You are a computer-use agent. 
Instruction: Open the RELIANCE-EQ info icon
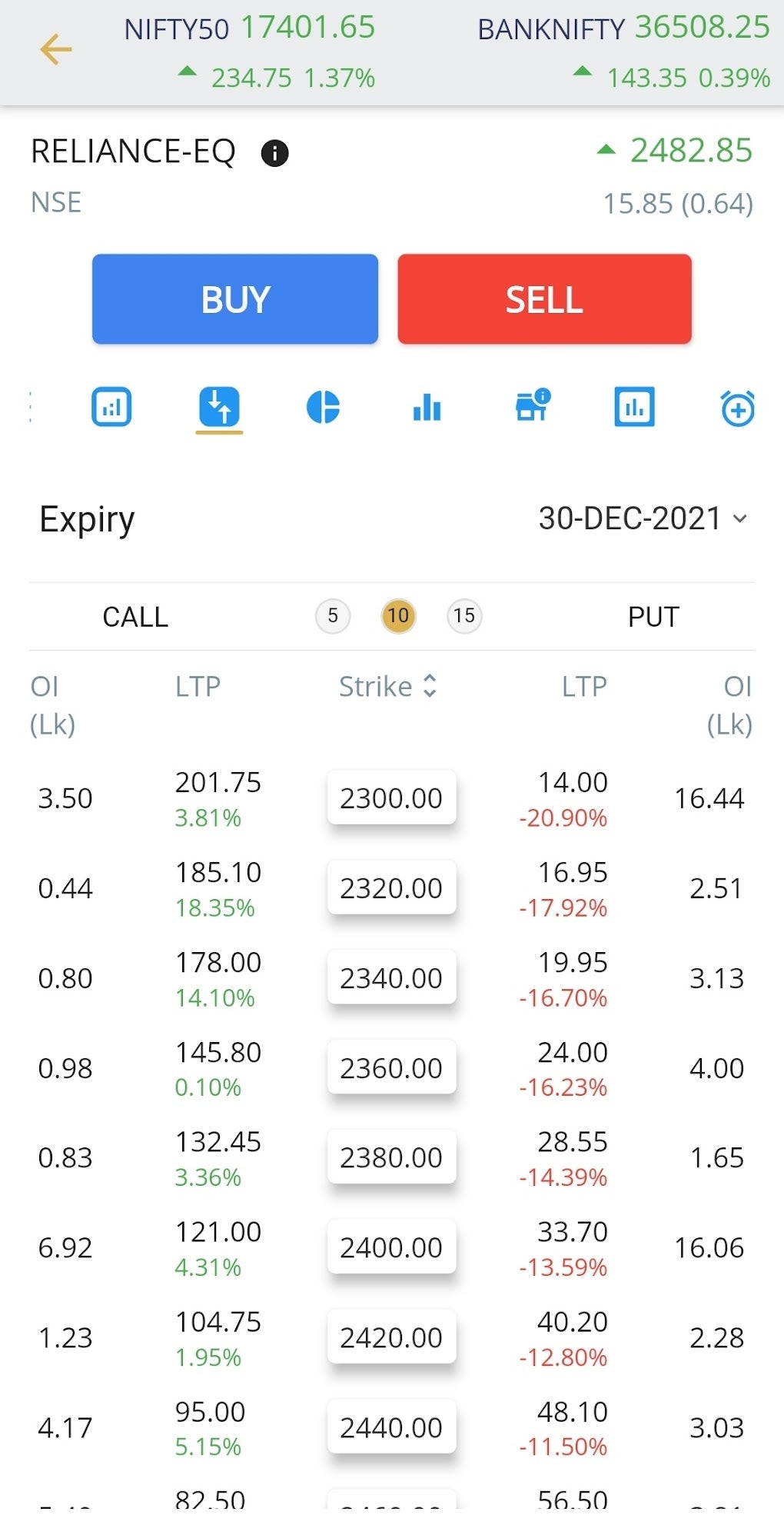pyautogui.click(x=274, y=153)
